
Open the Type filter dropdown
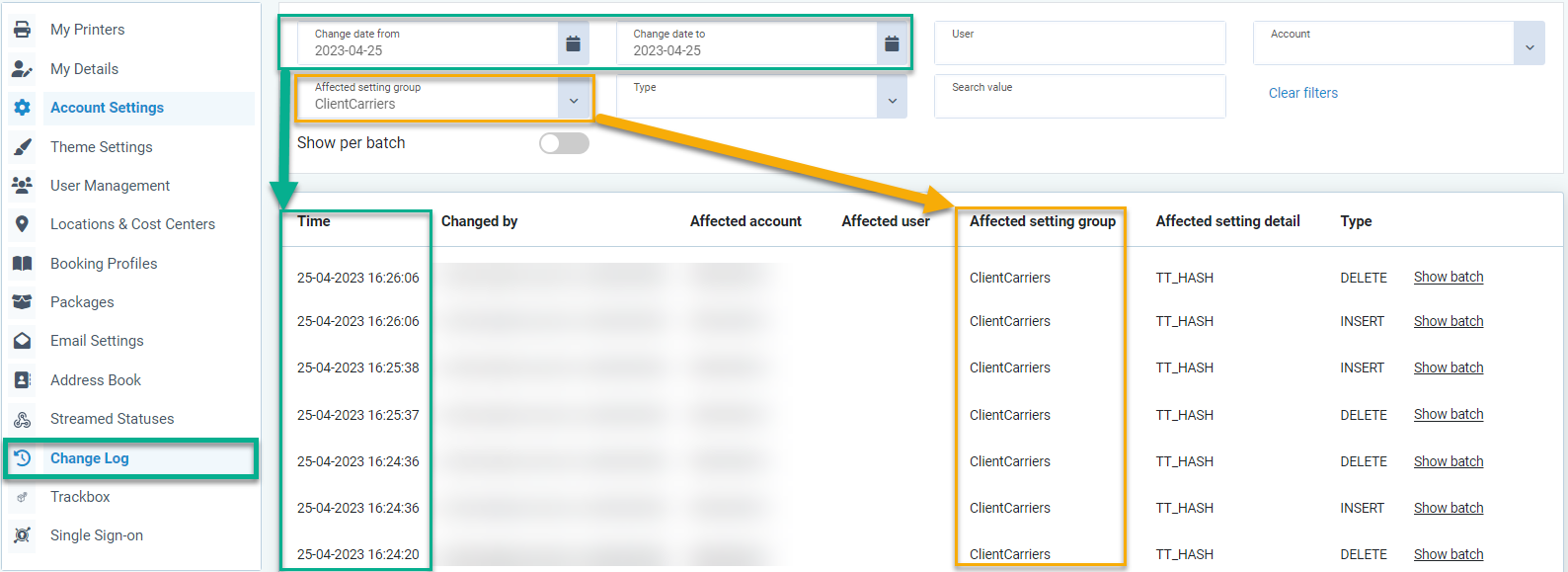click(892, 101)
